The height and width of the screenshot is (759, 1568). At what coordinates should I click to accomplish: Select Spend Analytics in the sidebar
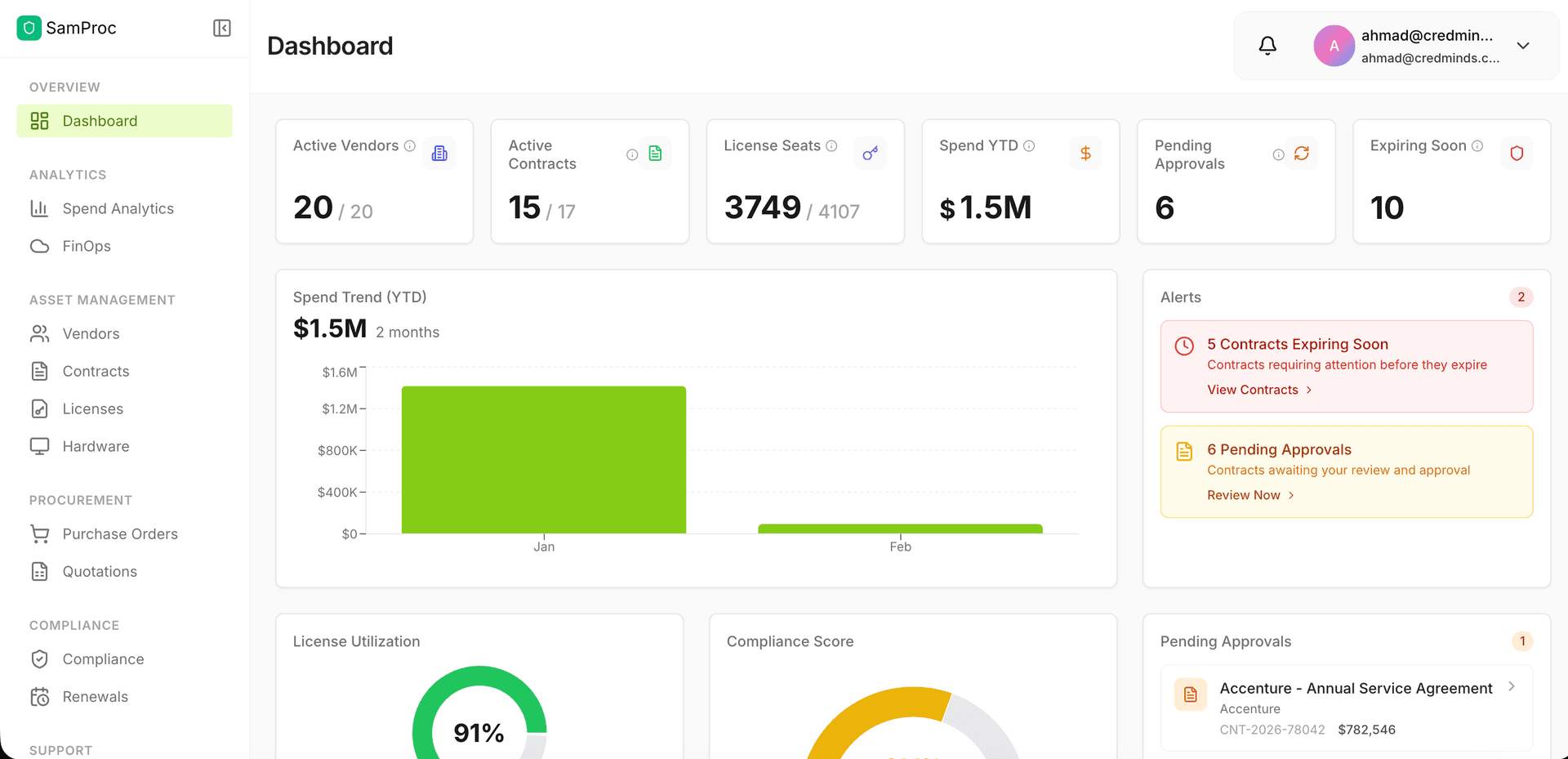pyautogui.click(x=118, y=208)
